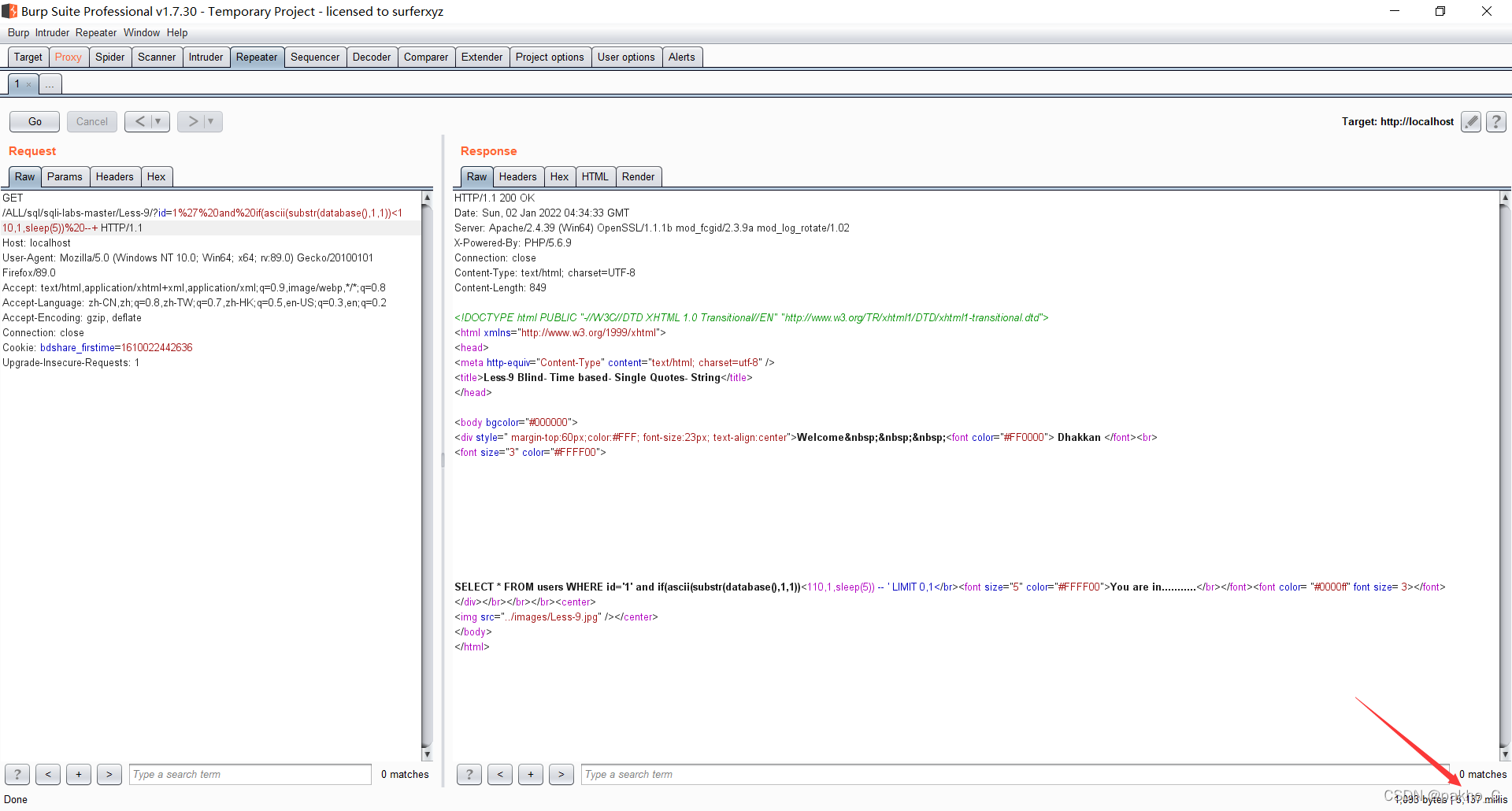Image resolution: width=1512 pixels, height=811 pixels.
Task: Open the User options tab
Action: click(x=626, y=57)
